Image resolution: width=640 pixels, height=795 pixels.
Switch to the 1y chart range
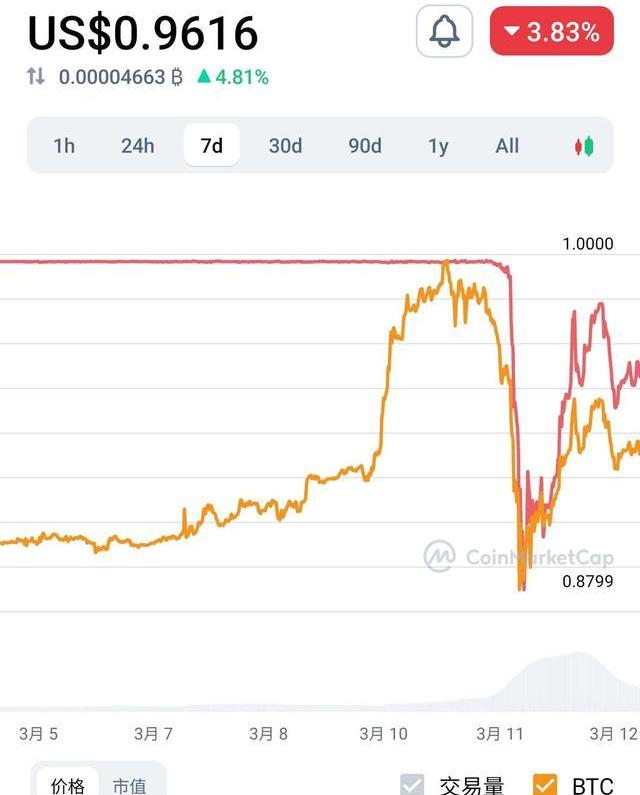click(x=438, y=146)
